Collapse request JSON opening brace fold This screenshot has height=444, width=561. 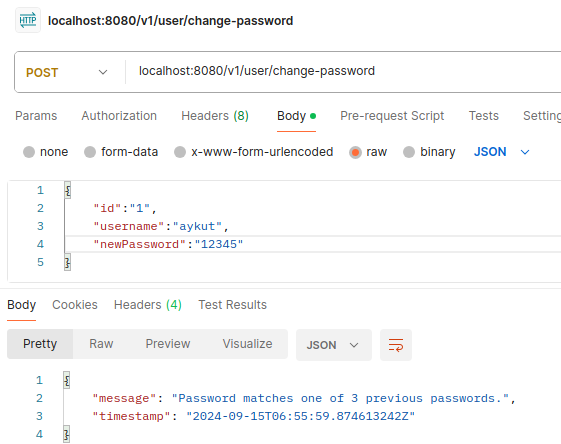coord(68,190)
